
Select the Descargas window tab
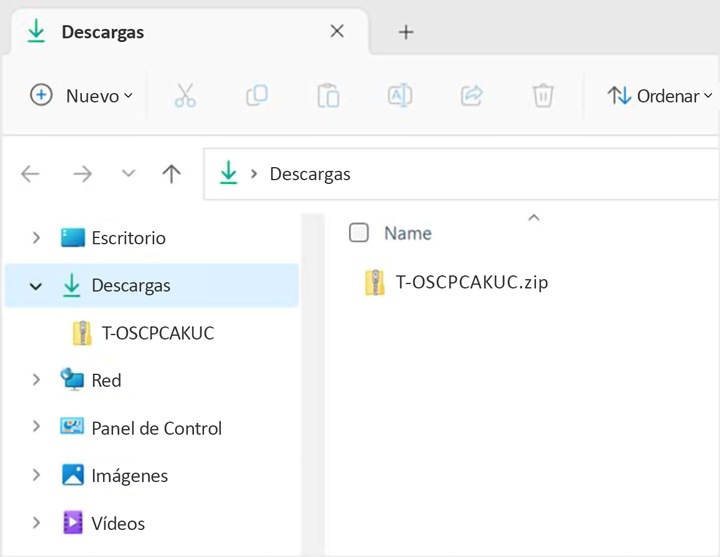coord(188,32)
